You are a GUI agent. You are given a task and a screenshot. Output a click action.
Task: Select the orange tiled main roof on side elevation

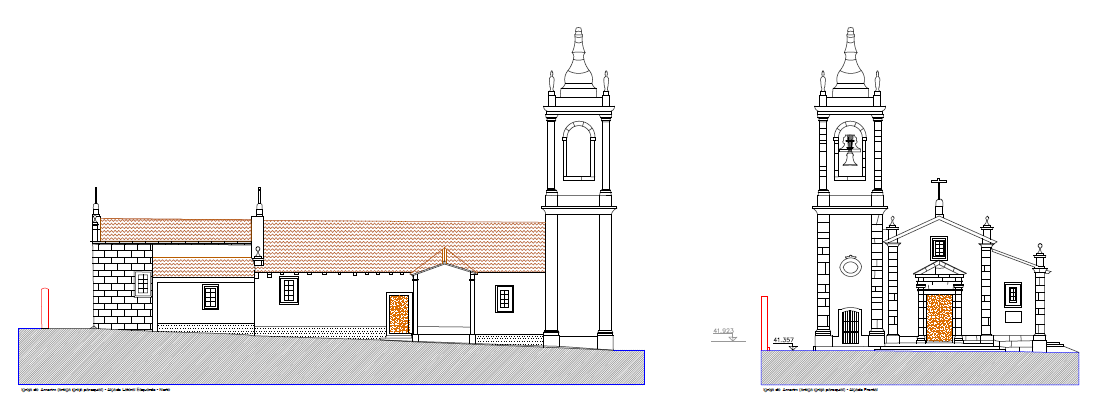(400, 240)
